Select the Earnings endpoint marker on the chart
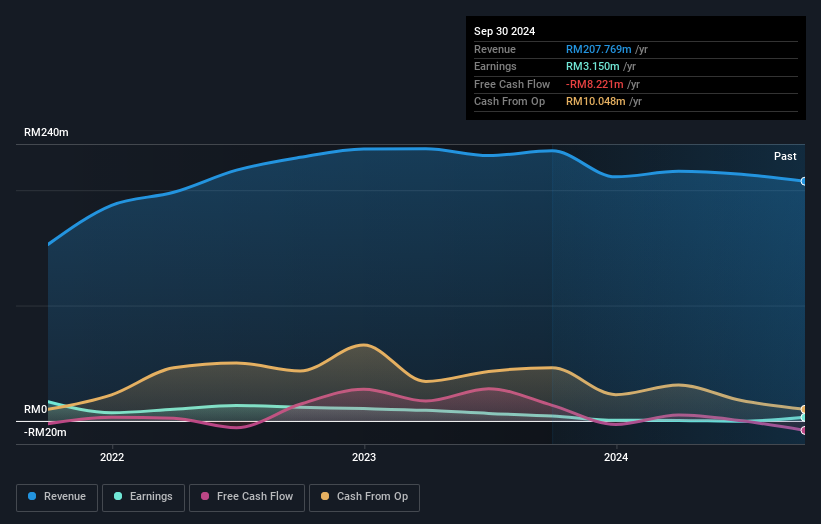821x524 pixels. [804, 418]
